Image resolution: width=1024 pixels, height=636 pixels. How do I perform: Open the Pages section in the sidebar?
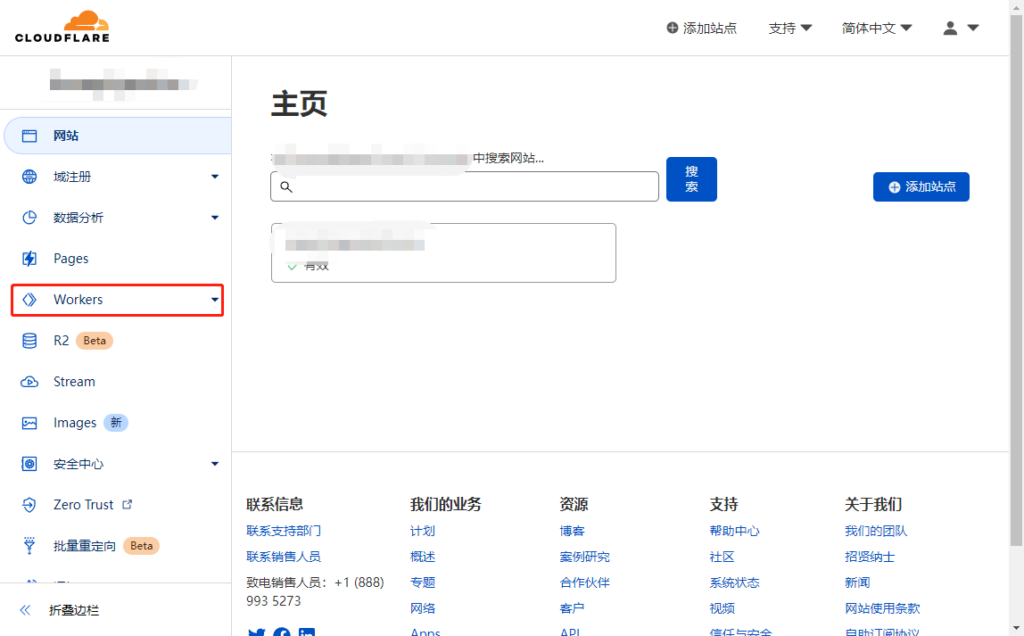click(x=78, y=258)
